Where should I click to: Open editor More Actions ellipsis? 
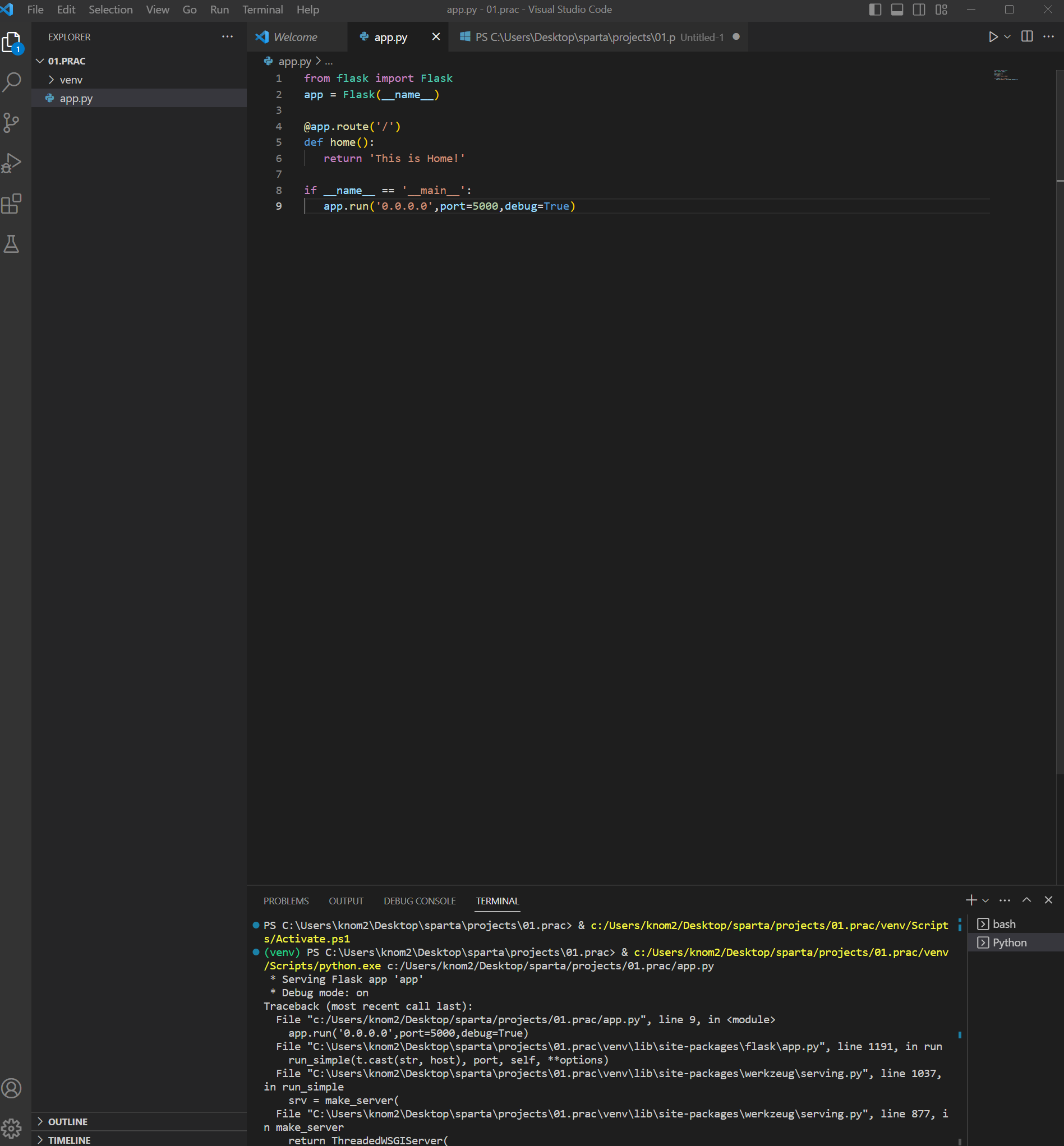pos(1048,37)
